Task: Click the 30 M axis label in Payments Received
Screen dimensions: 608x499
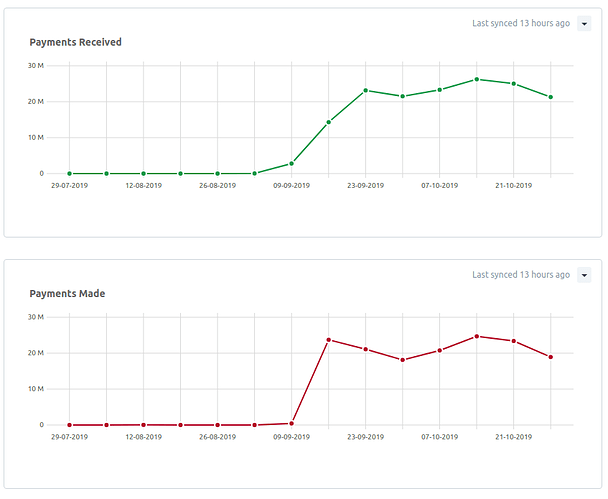Action: point(36,66)
